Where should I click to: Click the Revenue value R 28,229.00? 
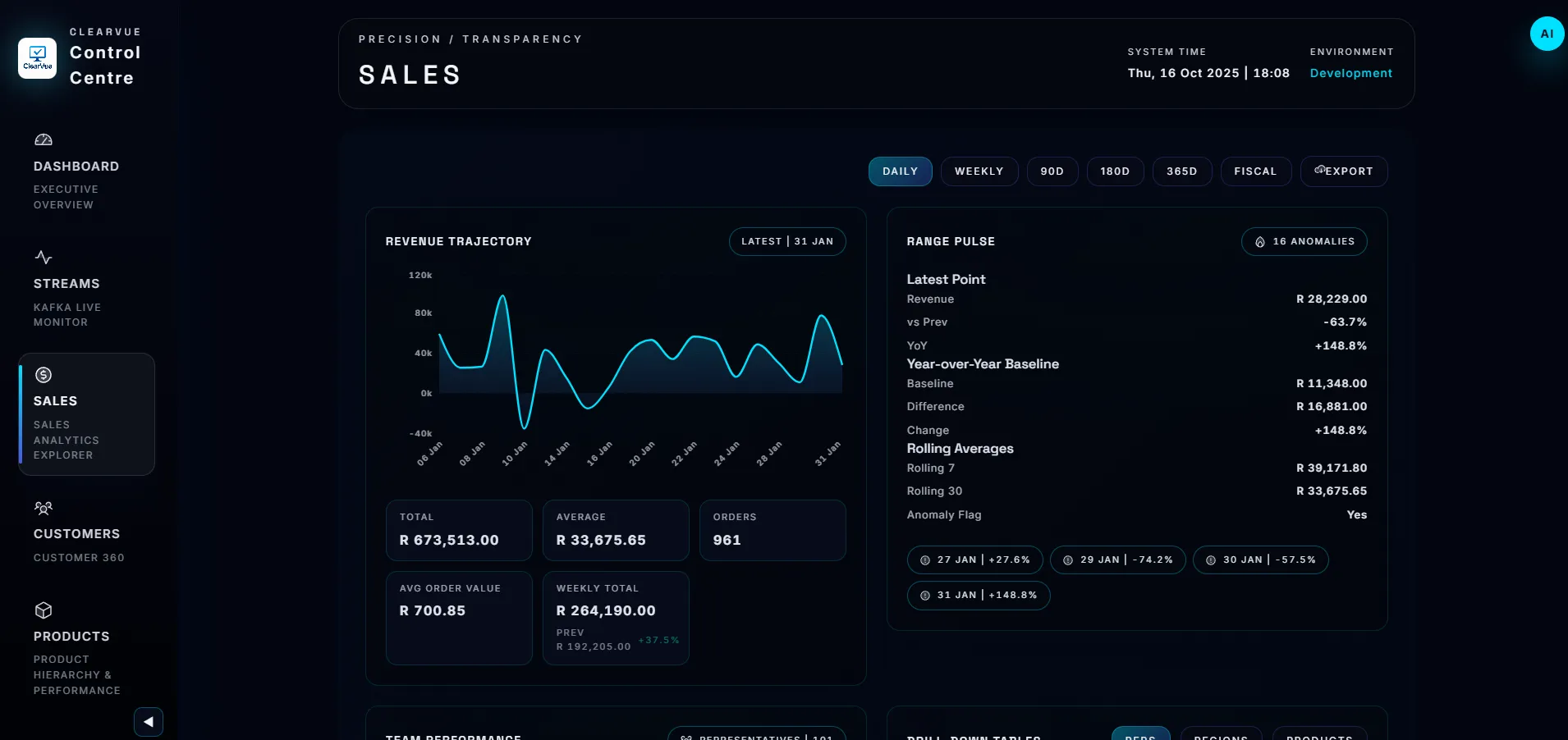coord(1332,299)
